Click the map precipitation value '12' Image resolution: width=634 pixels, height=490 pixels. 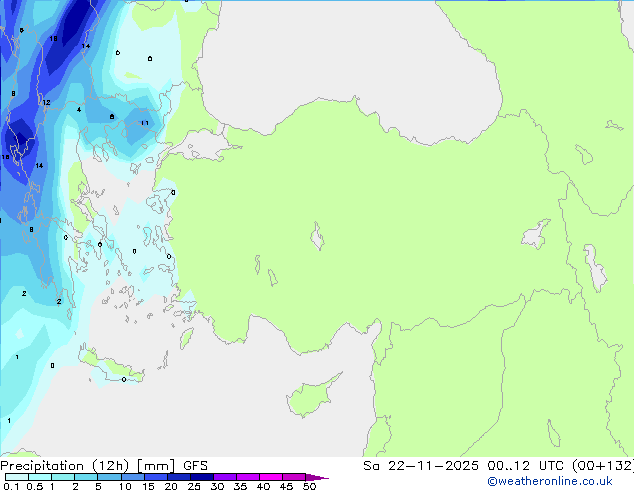[46, 102]
